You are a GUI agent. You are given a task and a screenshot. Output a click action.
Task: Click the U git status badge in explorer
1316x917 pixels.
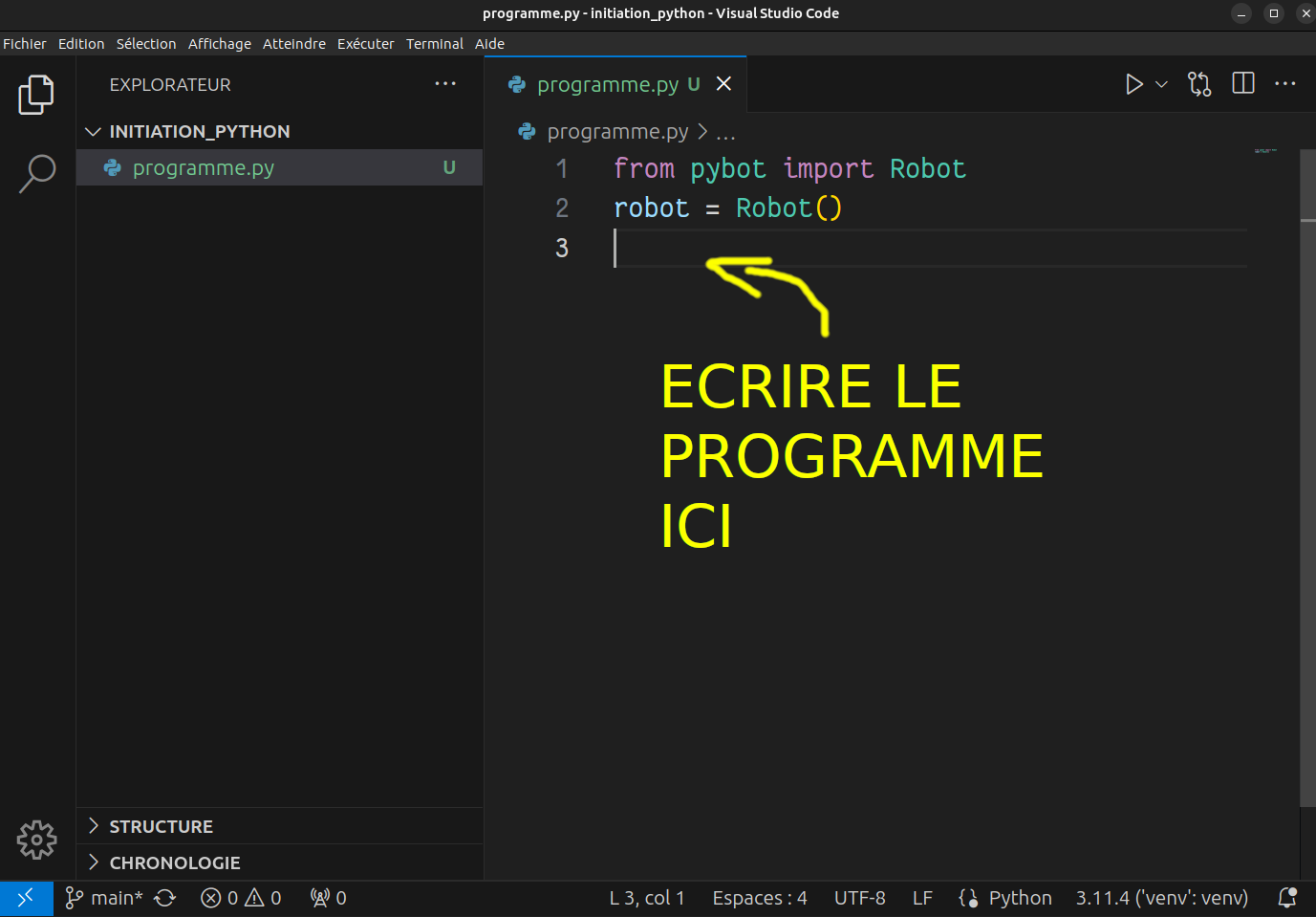[449, 167]
